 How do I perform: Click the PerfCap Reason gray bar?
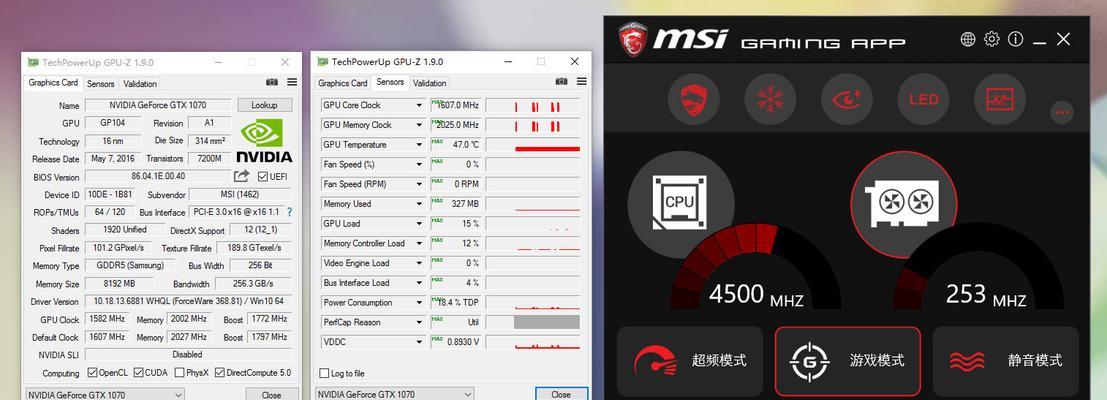pos(546,322)
